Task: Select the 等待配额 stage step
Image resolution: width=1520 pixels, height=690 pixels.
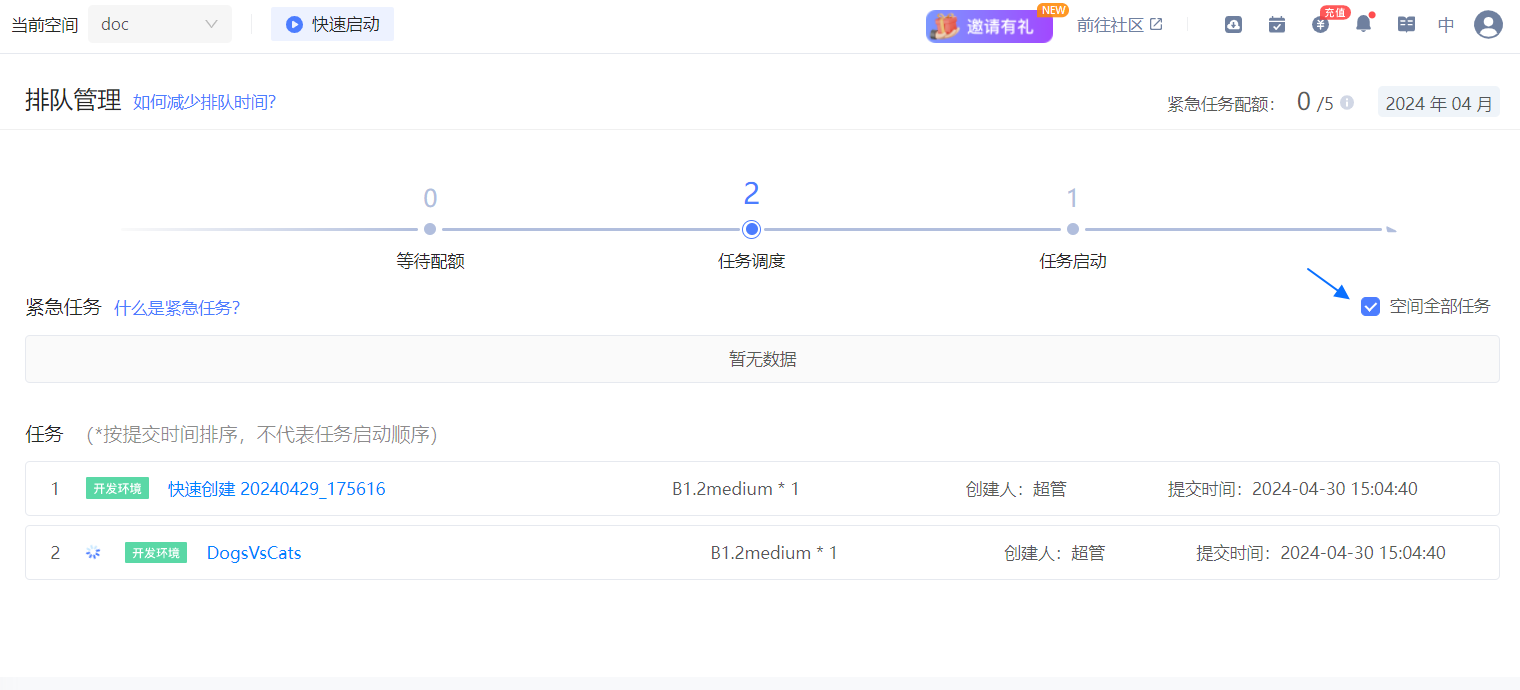Action: pyautogui.click(x=430, y=230)
